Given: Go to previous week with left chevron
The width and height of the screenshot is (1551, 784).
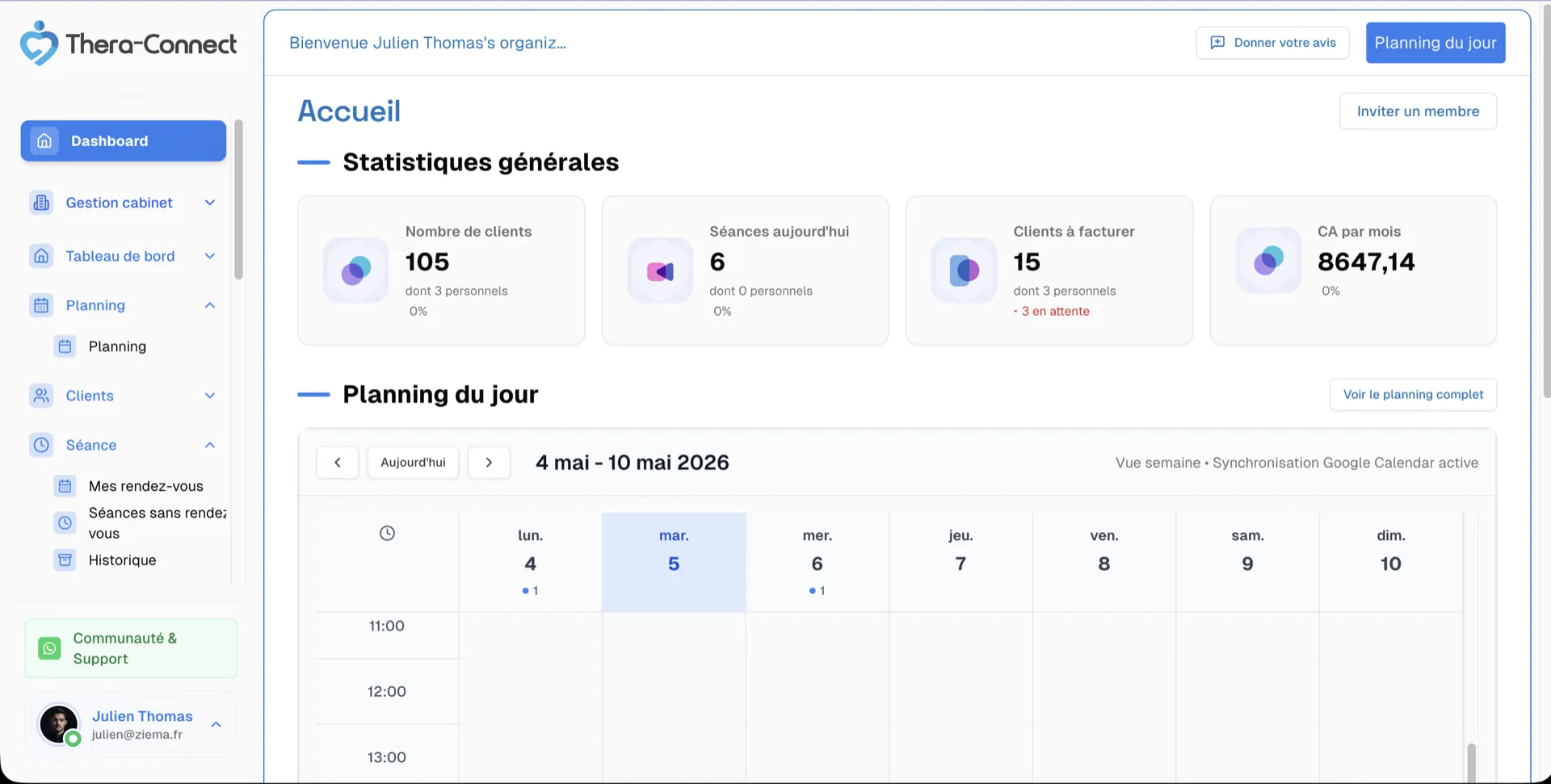Looking at the screenshot, I should click(338, 463).
